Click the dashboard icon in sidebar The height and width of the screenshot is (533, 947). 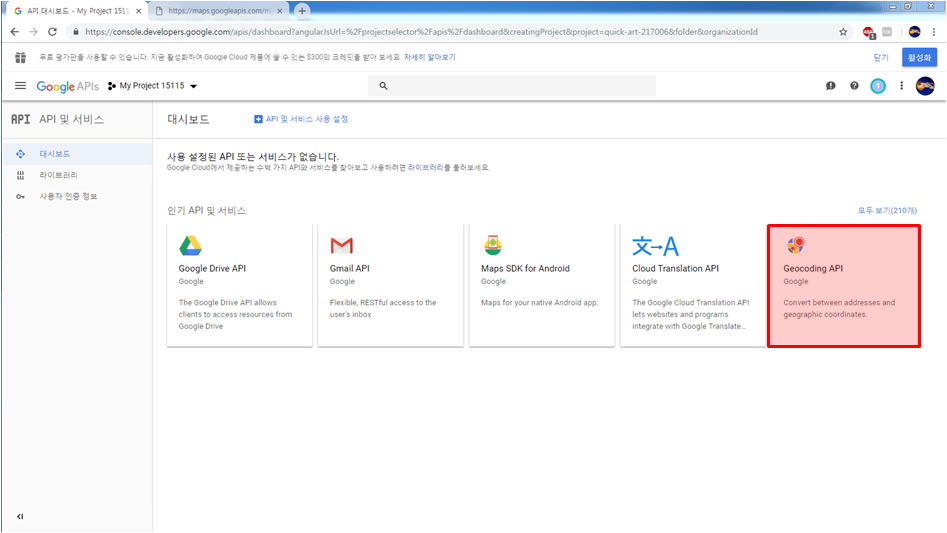(21, 154)
